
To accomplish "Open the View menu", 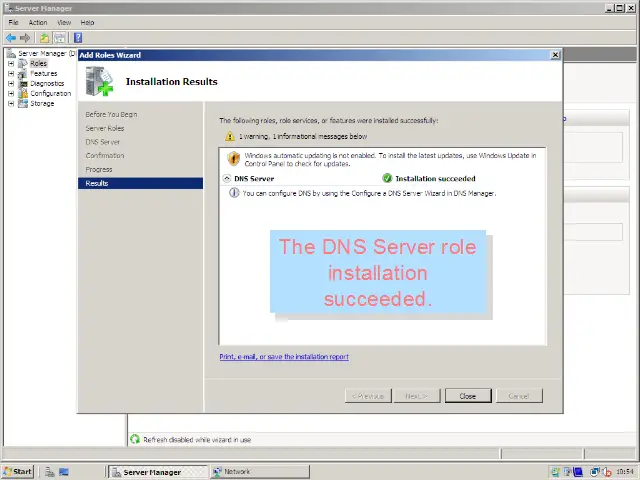I will click(64, 22).
